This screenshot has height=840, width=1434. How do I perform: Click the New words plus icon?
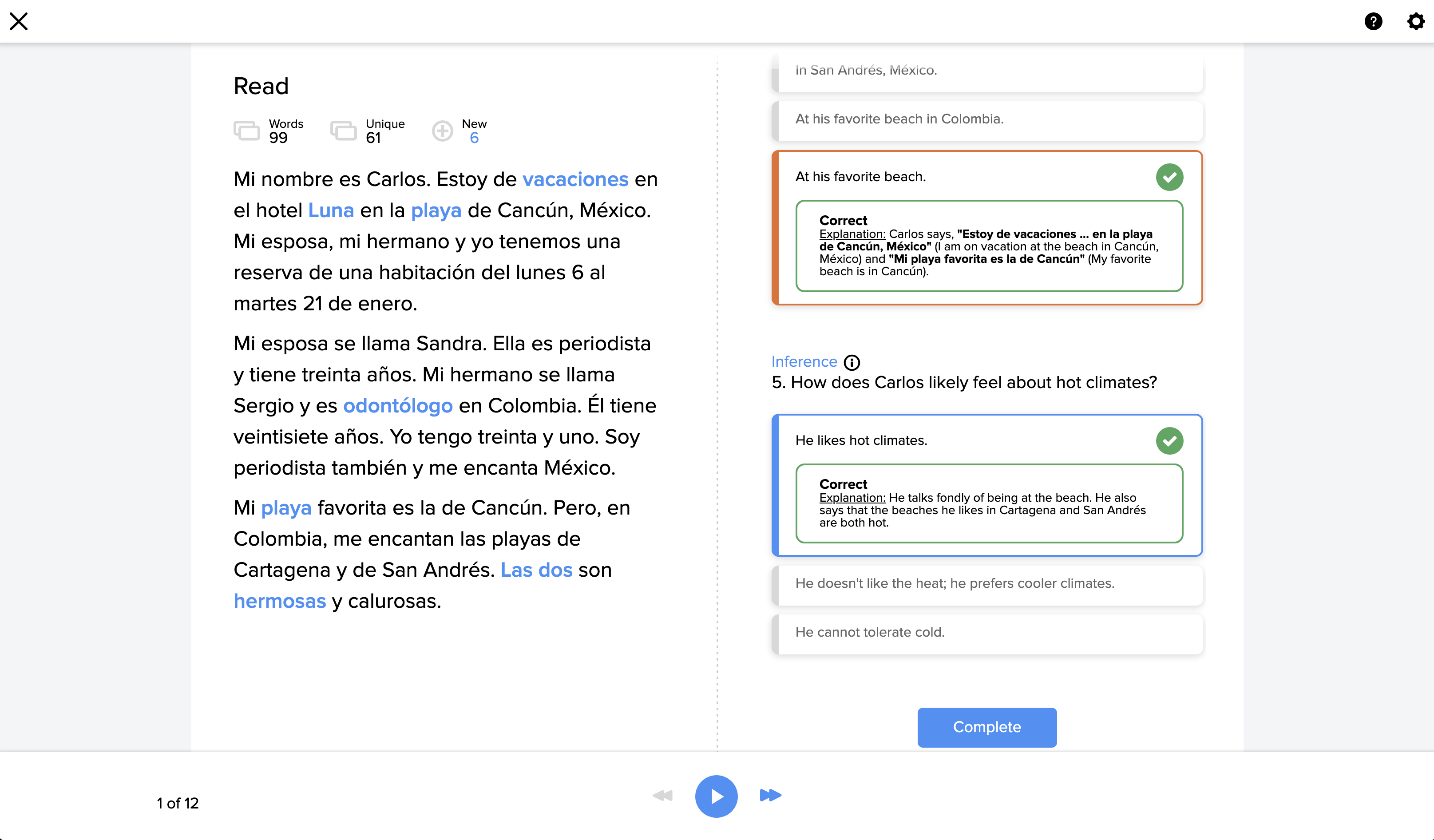(x=442, y=131)
